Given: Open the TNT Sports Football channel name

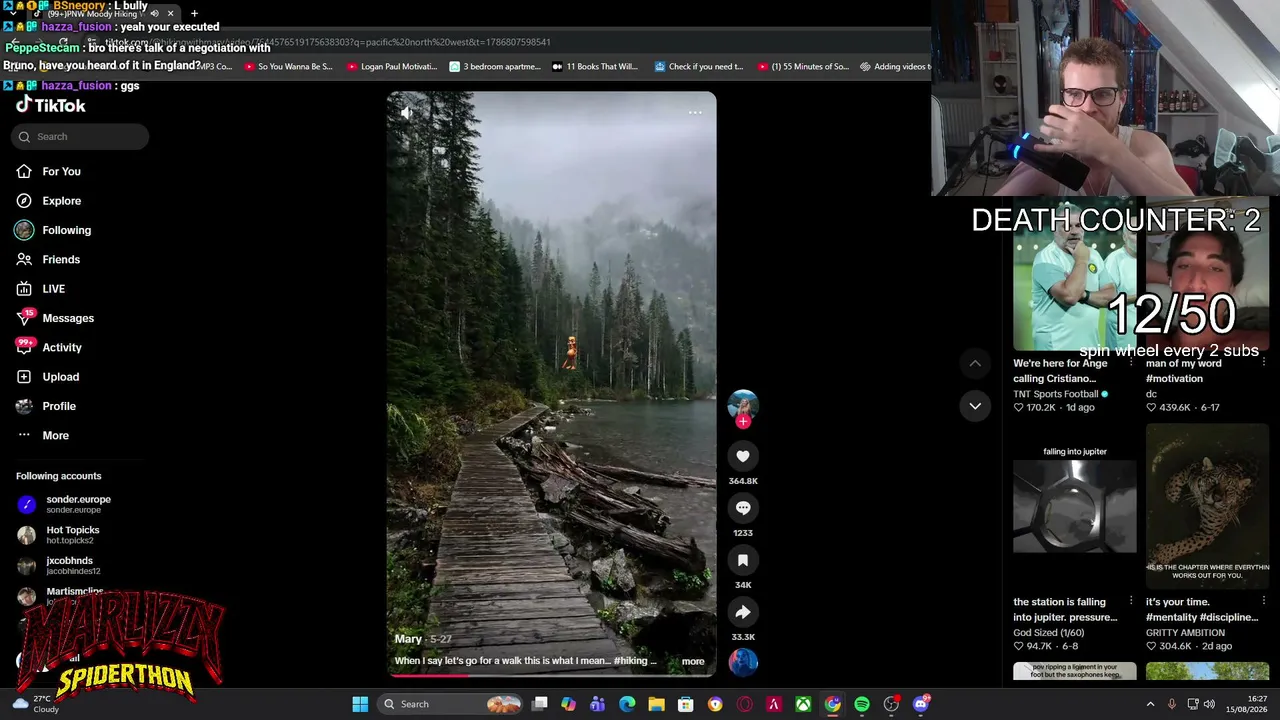Looking at the screenshot, I should click(x=1056, y=394).
